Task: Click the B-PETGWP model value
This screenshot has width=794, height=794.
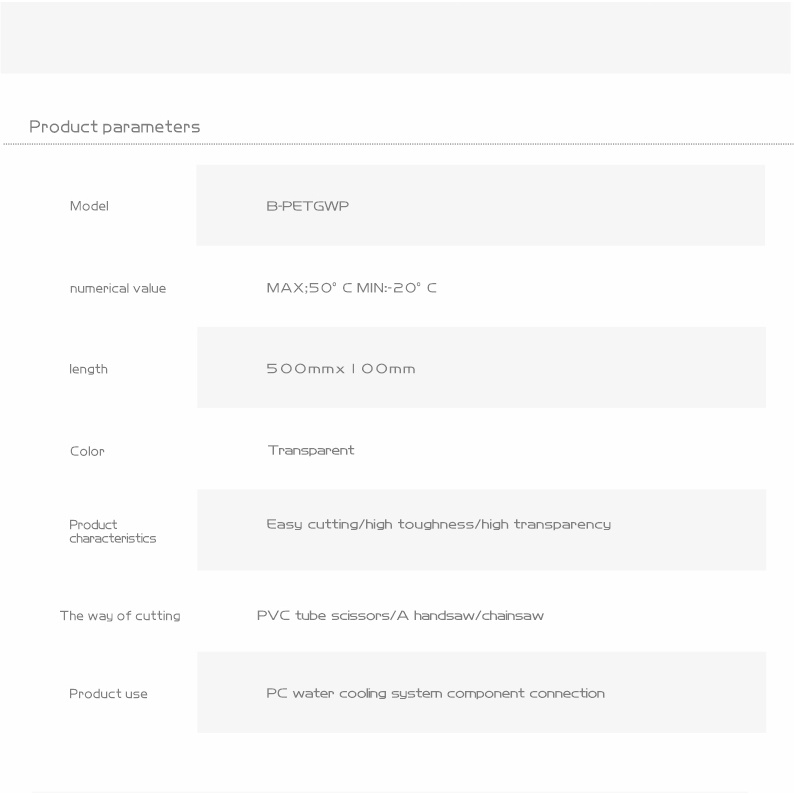Action: 308,206
